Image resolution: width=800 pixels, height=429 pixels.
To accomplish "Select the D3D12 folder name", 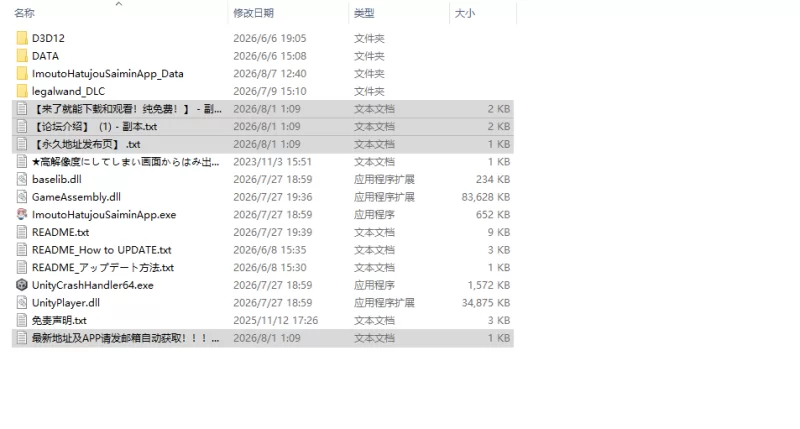I will click(x=48, y=38).
